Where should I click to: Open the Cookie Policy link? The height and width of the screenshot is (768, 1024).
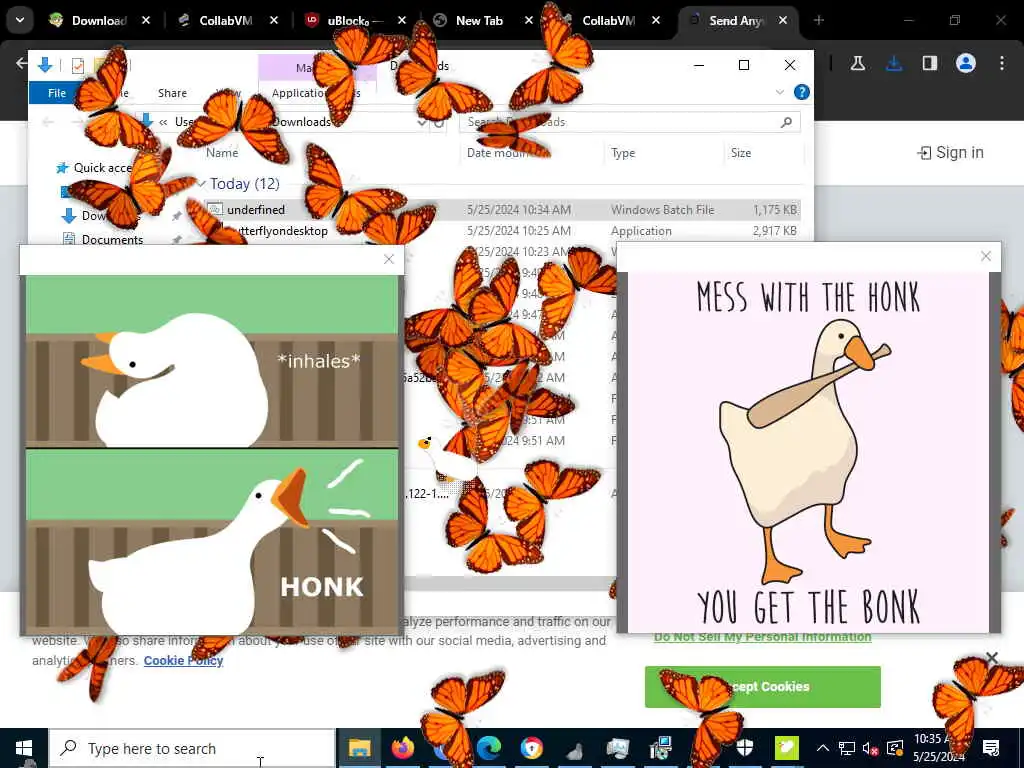click(184, 660)
